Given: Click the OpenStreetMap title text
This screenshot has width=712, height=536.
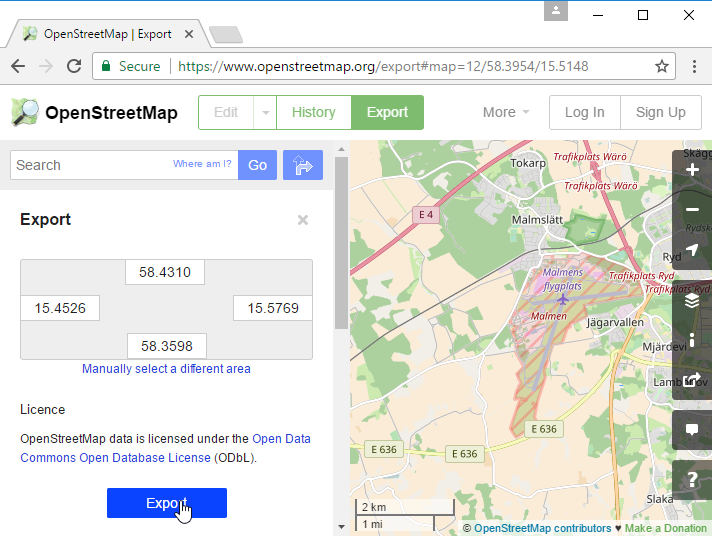Looking at the screenshot, I should (111, 113).
